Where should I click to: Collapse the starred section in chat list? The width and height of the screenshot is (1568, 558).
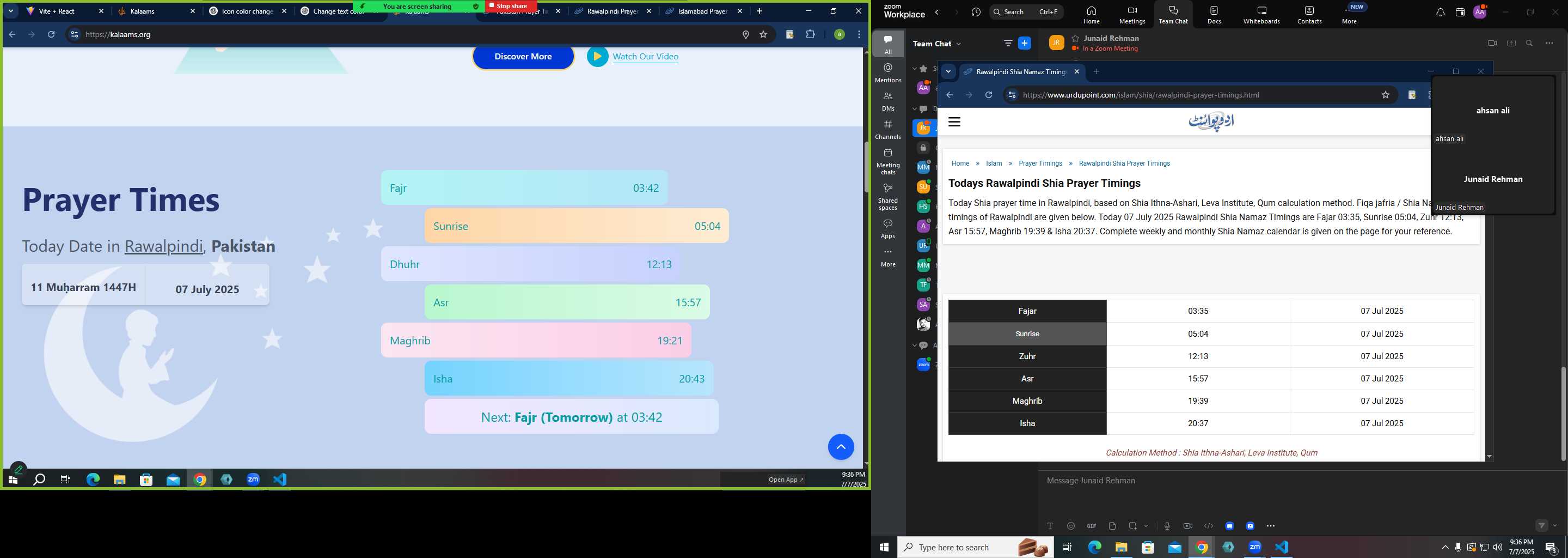tap(914, 69)
